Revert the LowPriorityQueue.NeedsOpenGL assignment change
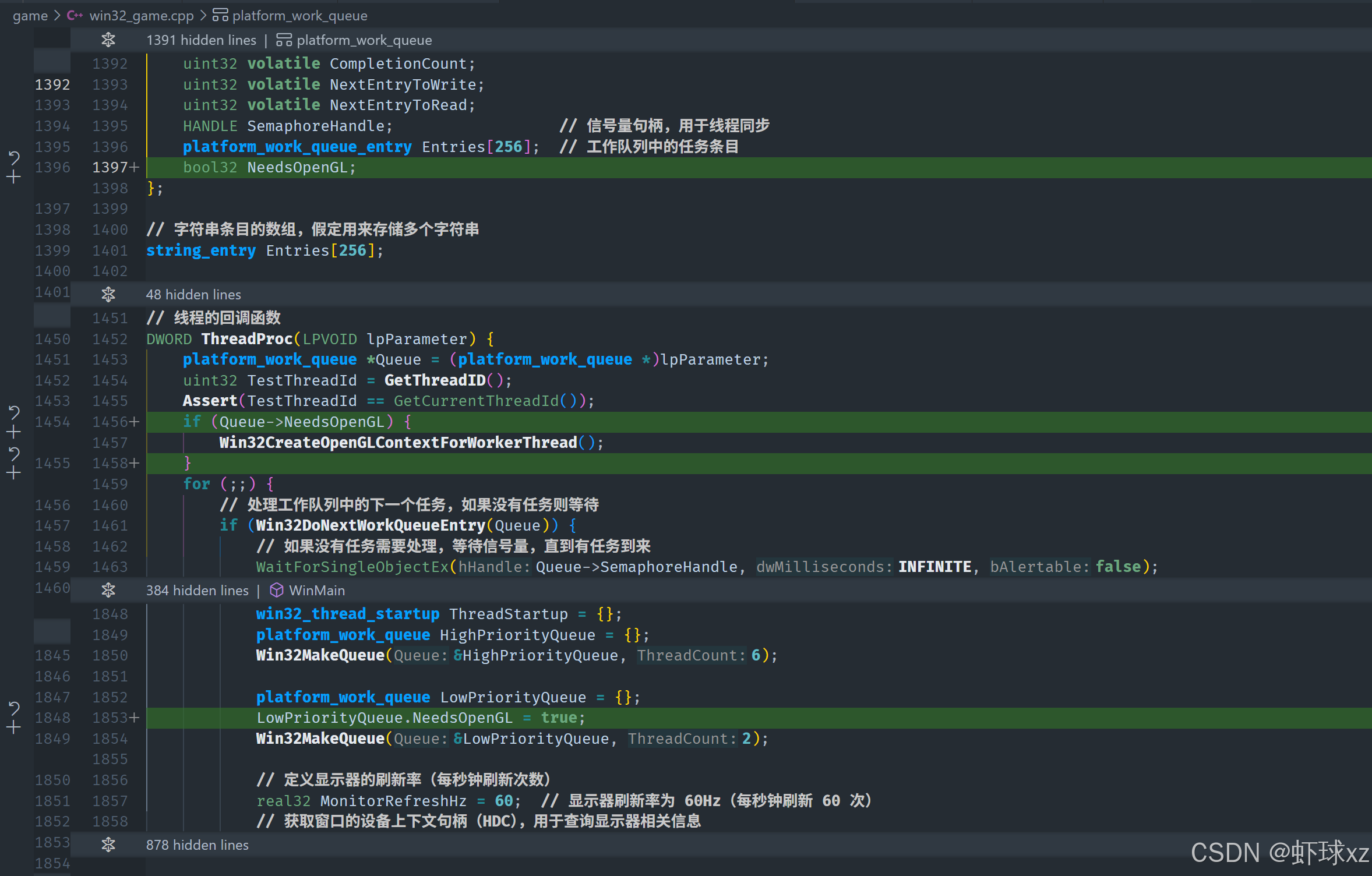This screenshot has height=876, width=1372. coord(14,708)
